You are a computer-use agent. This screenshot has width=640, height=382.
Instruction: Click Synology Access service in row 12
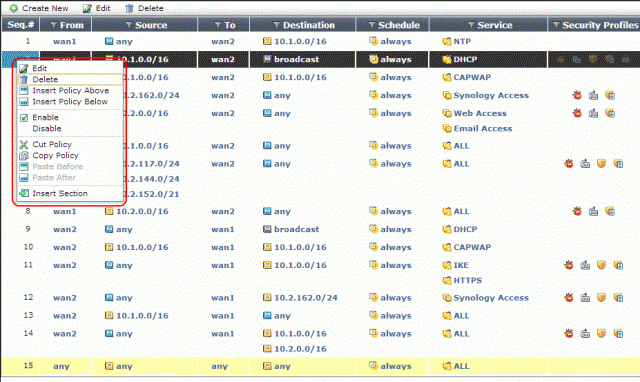click(491, 298)
